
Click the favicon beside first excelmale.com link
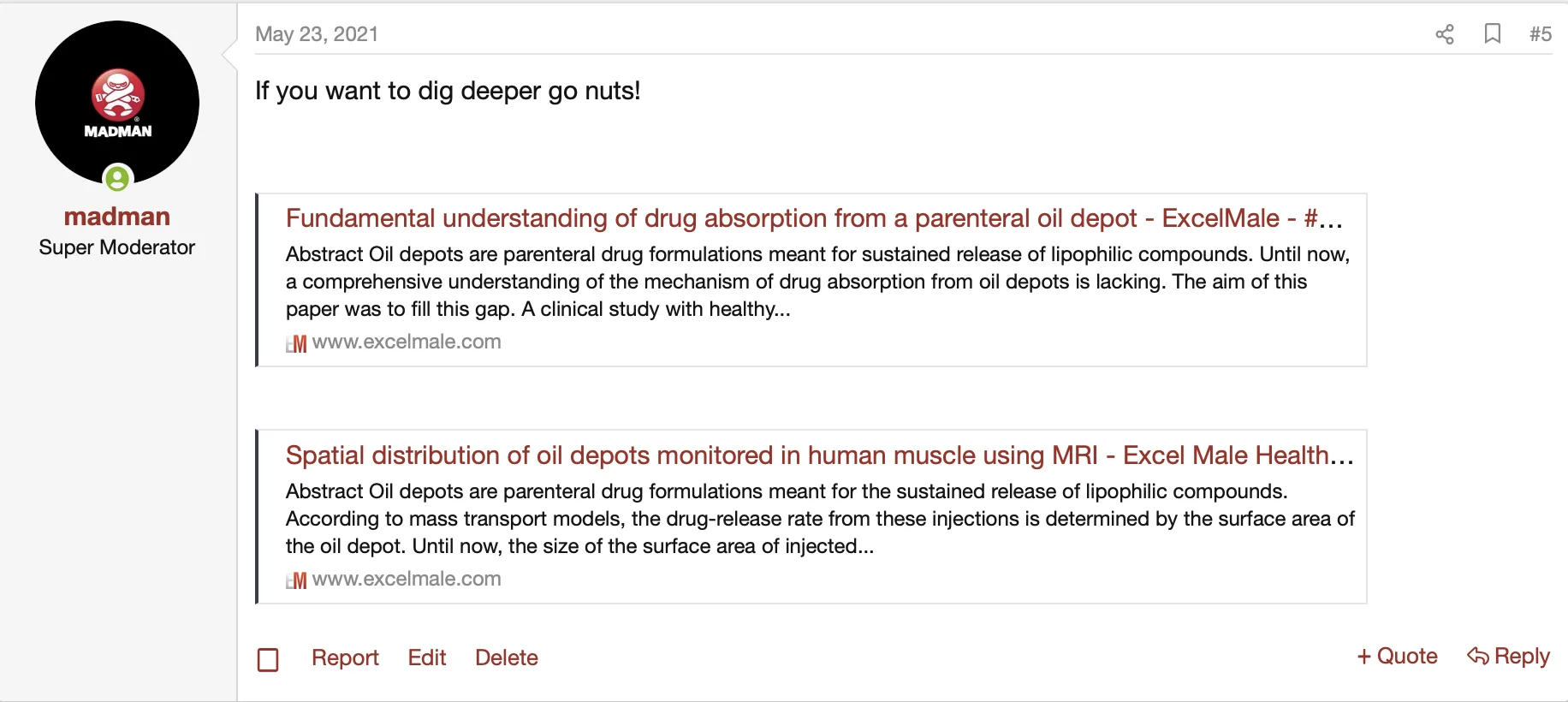pos(296,343)
